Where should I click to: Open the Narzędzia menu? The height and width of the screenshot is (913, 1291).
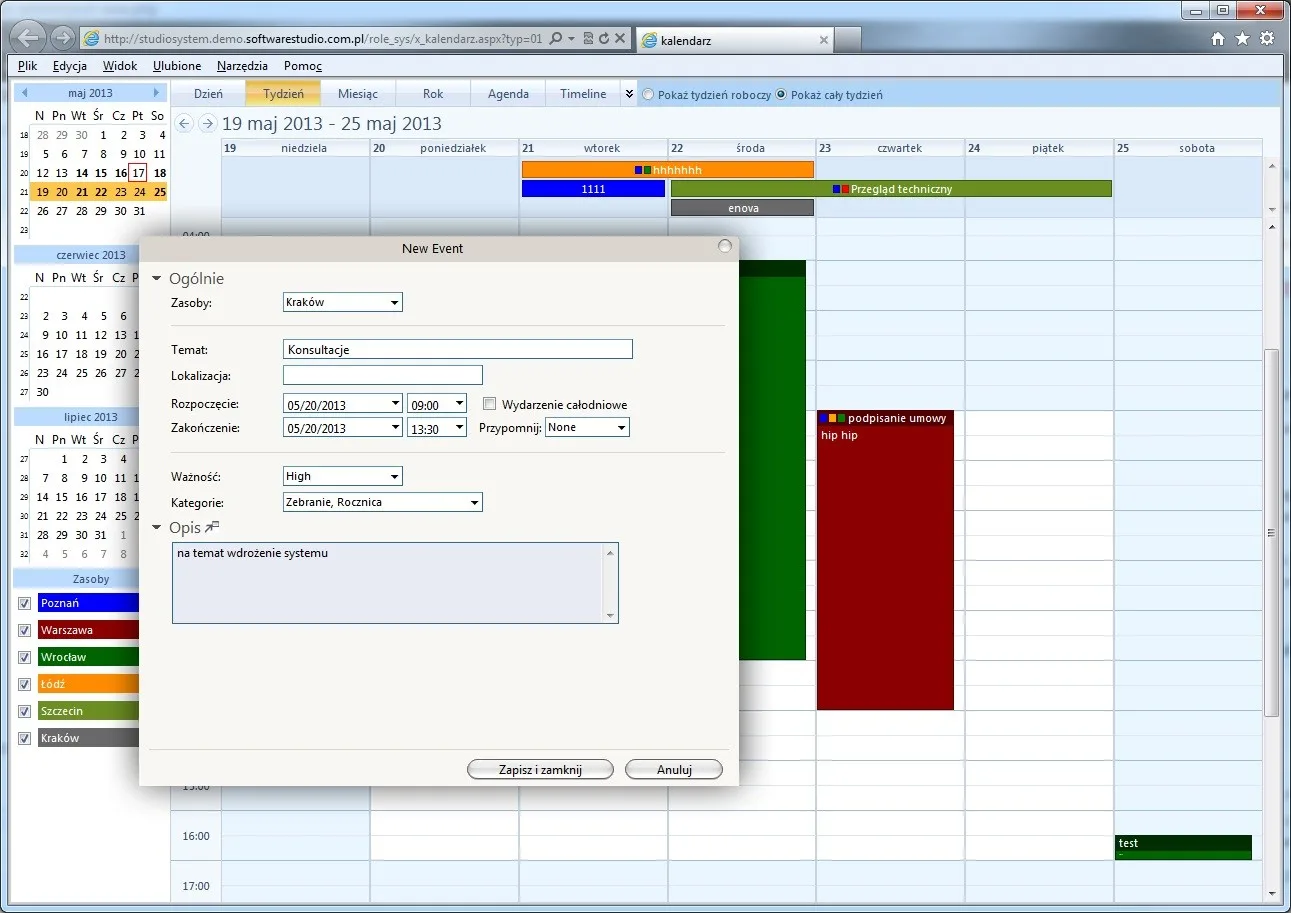click(242, 66)
